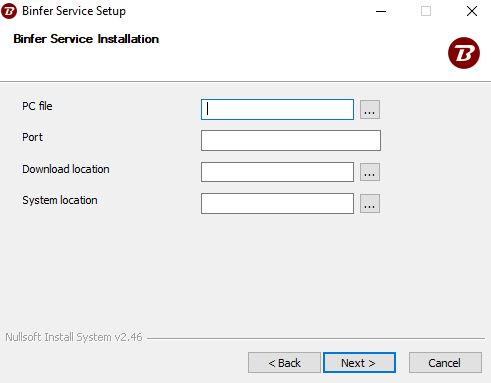Click the PC file label
Screen dimensions: 491x383
point(37,106)
